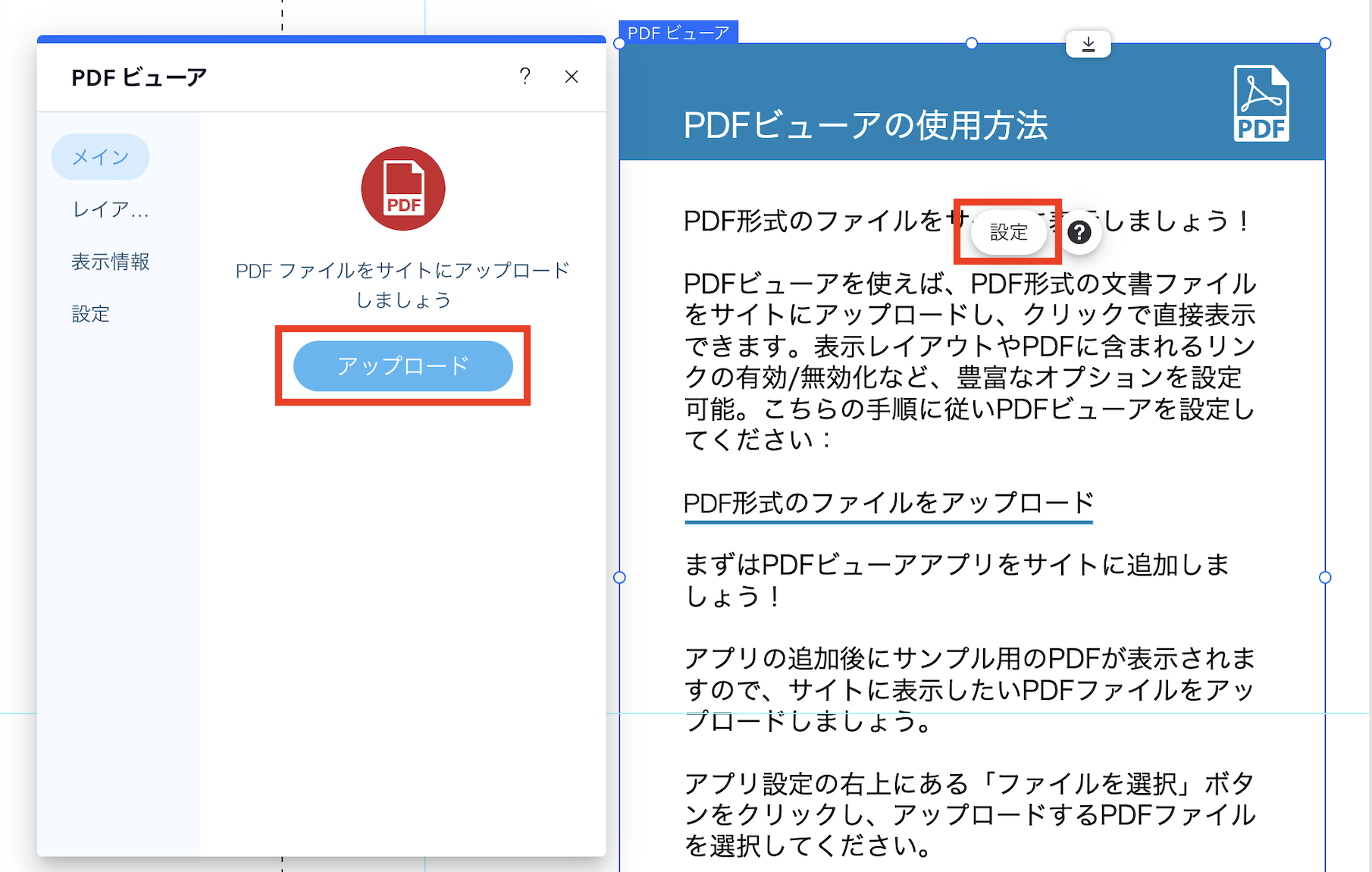Open the PDF形式のファイルをアップロード link
The height and width of the screenshot is (872, 1372).
coord(888,501)
